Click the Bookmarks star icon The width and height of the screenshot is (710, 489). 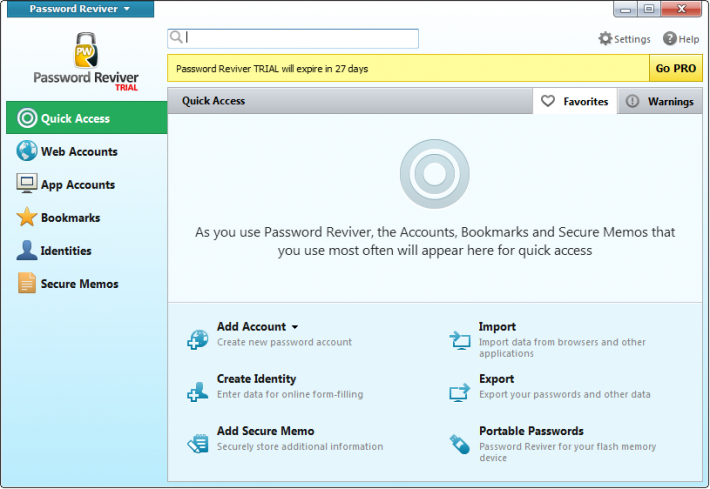tap(27, 217)
